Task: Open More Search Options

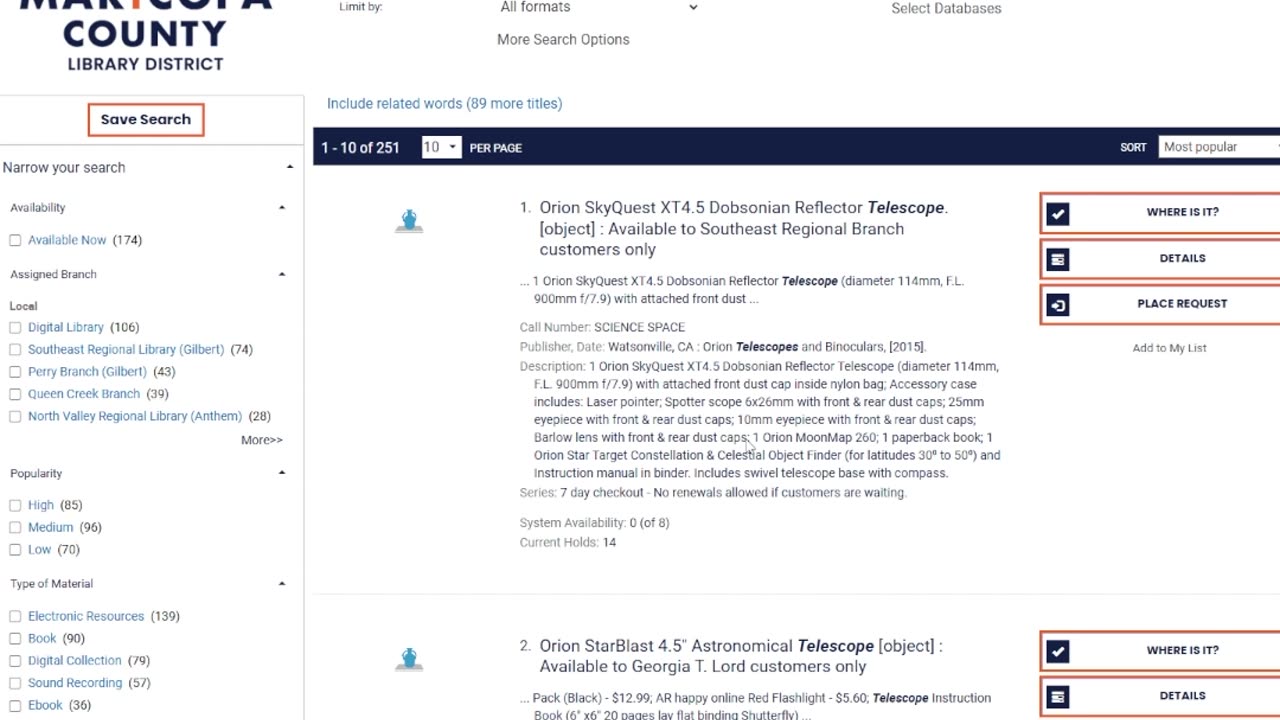Action: click(563, 40)
